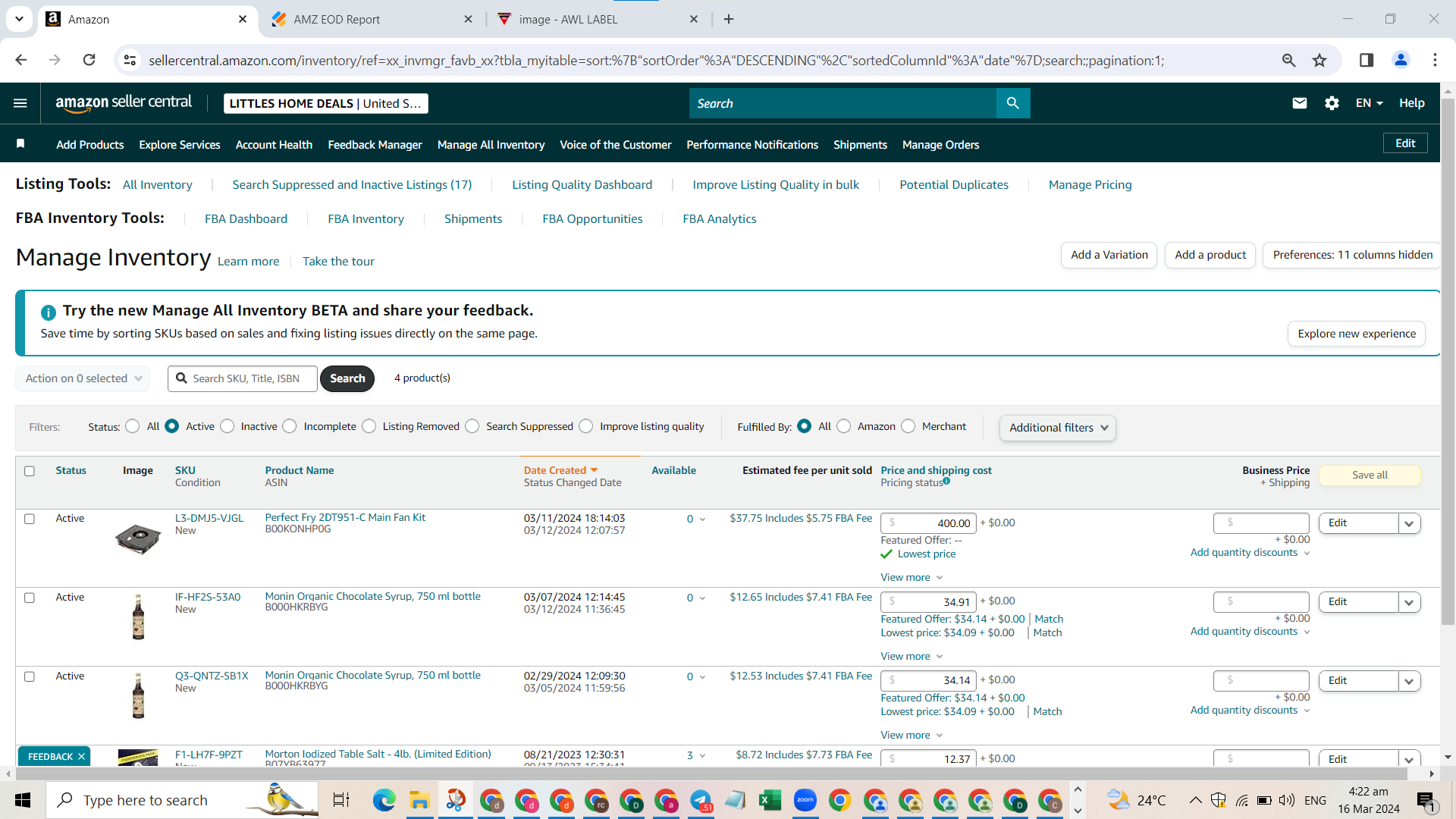The height and width of the screenshot is (819, 1456).
Task: Bookmark this page with the star icon
Action: tap(1319, 60)
